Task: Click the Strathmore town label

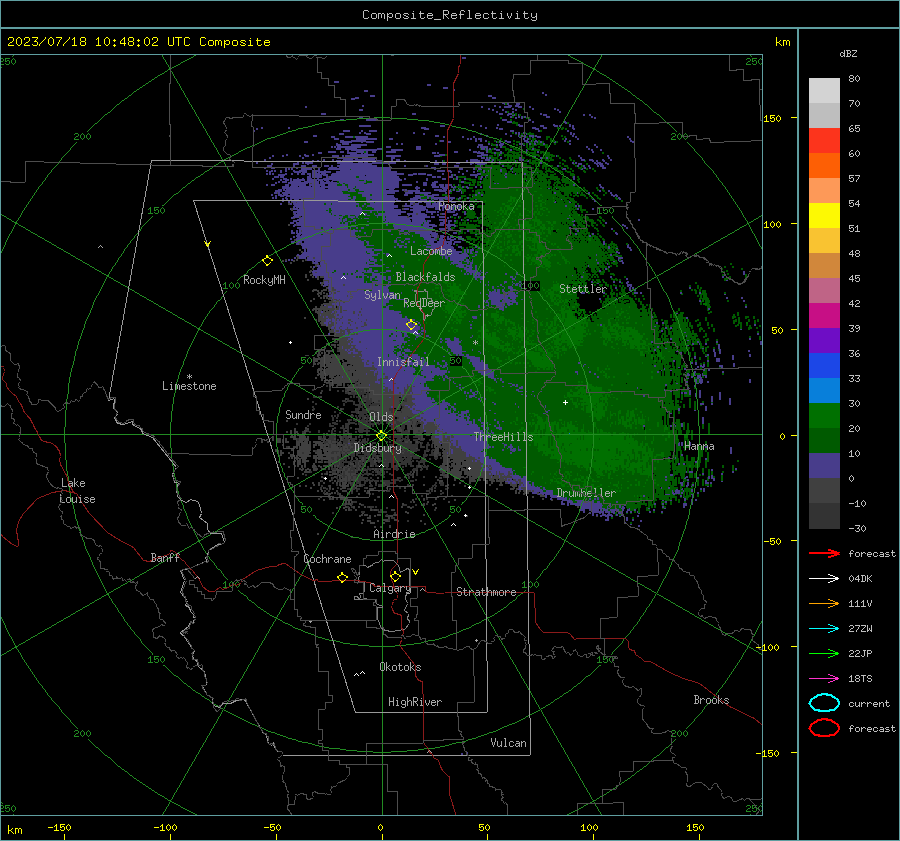Action: tap(486, 592)
